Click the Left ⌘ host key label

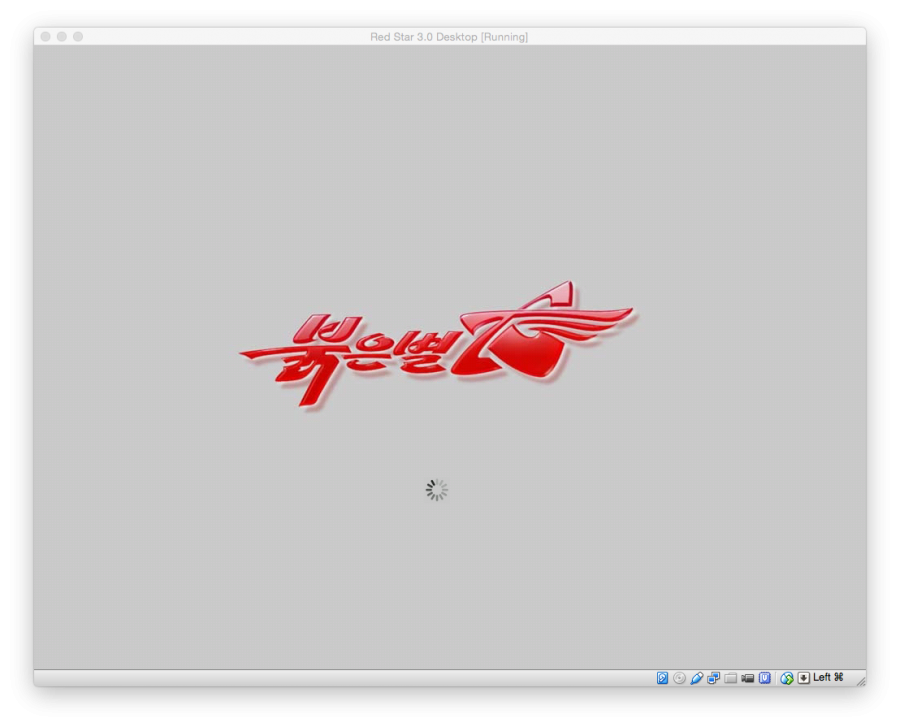click(828, 678)
